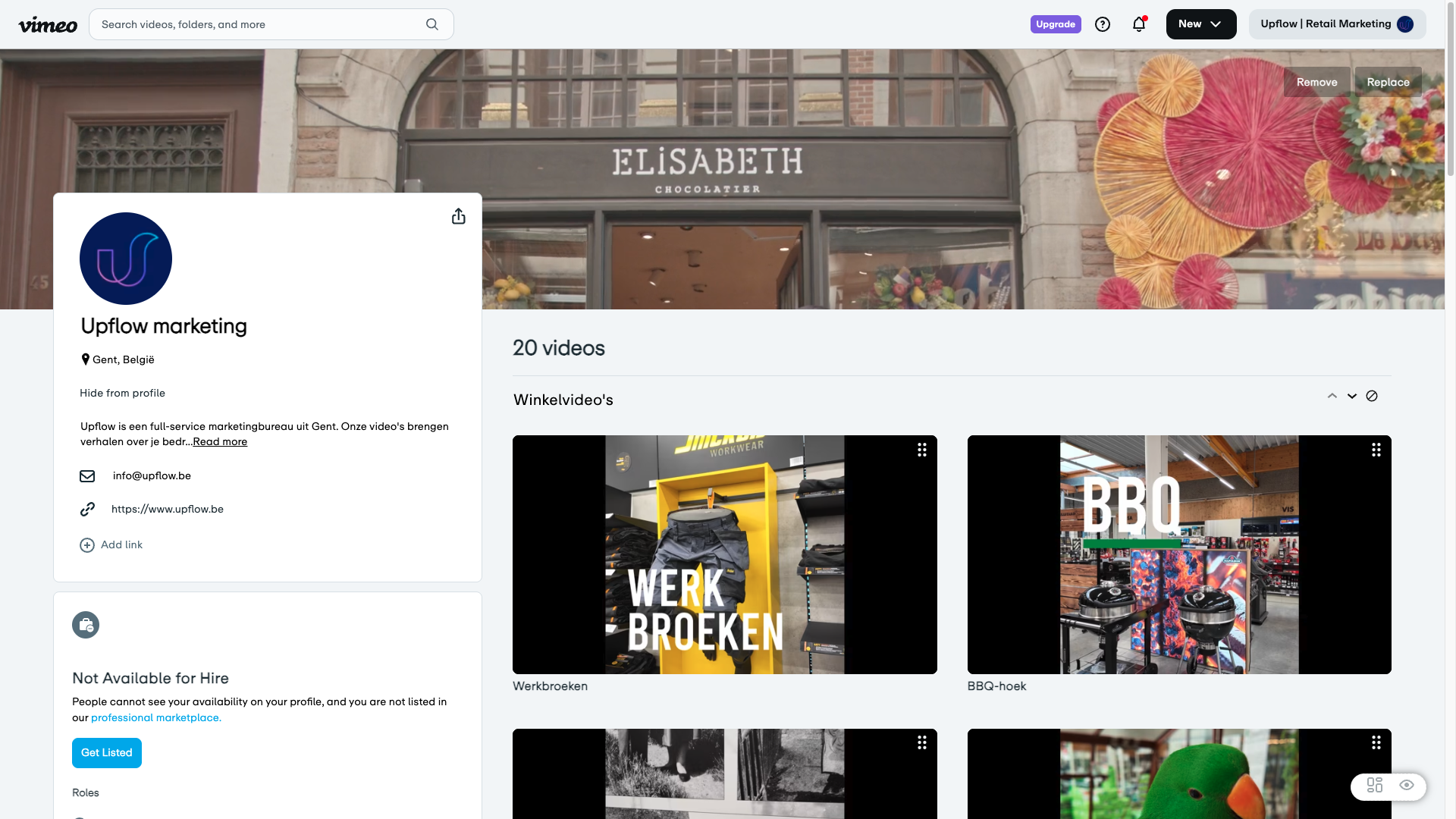Open the Upflow | Retail Marketing account menu

tap(1337, 24)
